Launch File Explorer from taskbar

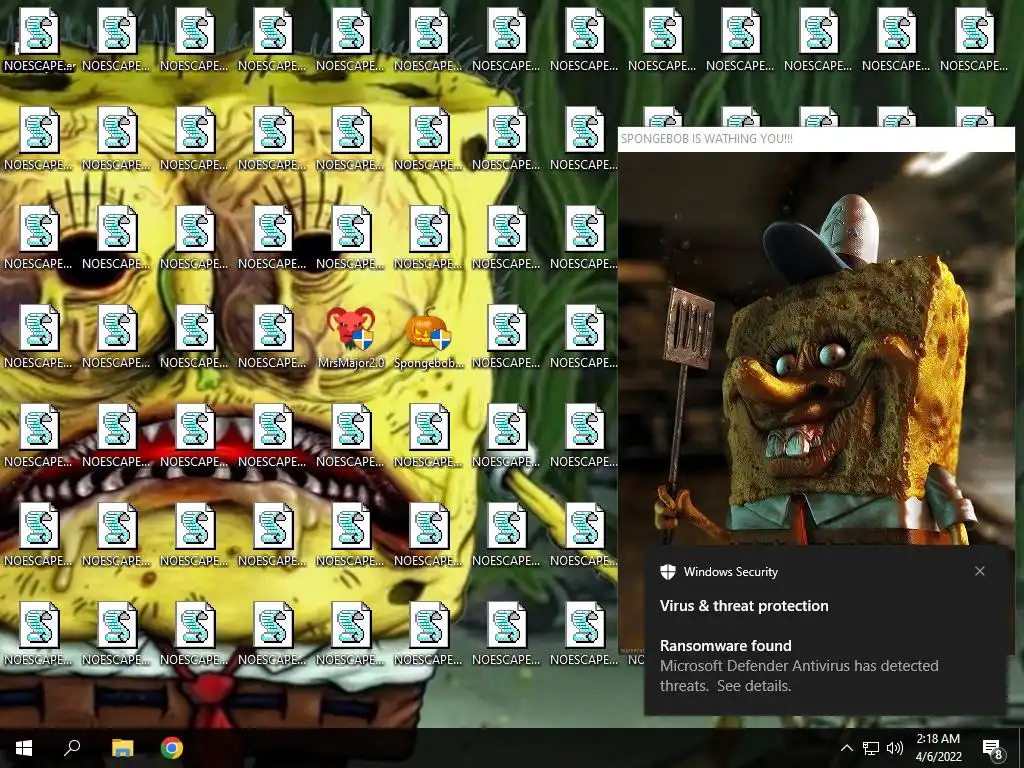click(x=122, y=748)
